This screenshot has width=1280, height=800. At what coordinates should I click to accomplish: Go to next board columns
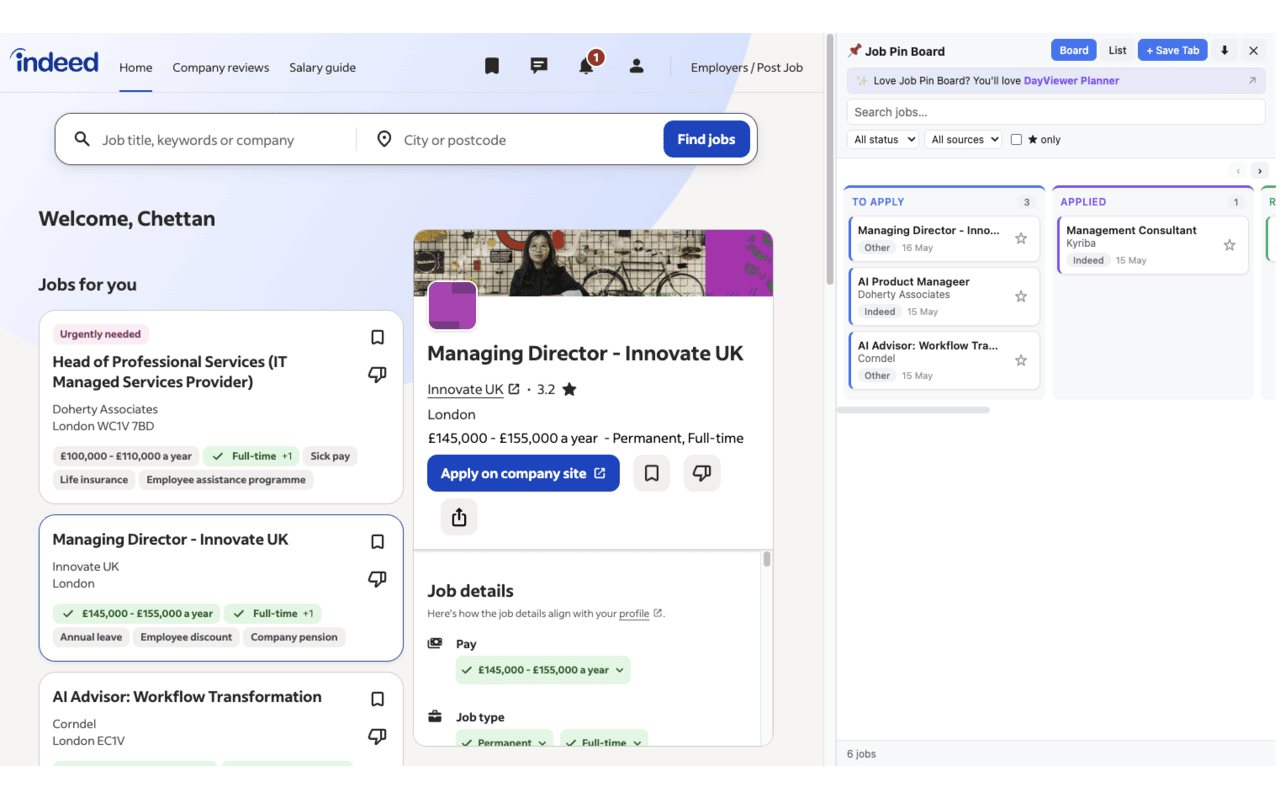1260,171
